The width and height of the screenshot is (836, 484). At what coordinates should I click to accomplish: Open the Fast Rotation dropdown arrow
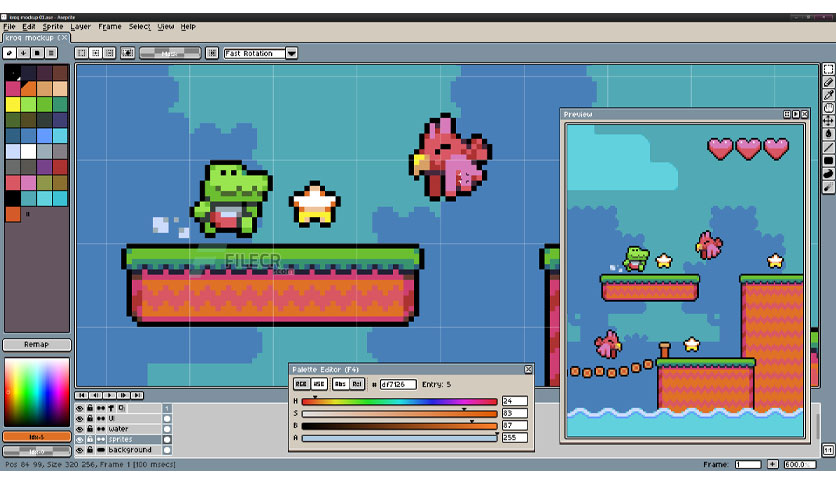point(291,53)
